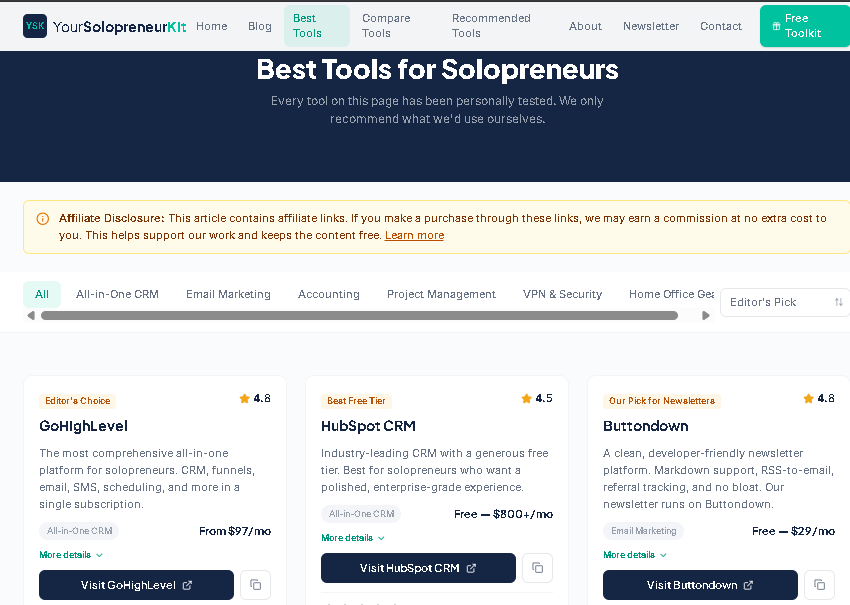Click the right carousel arrow beside categories
Screen dimensions: 850x605
[x=706, y=314]
